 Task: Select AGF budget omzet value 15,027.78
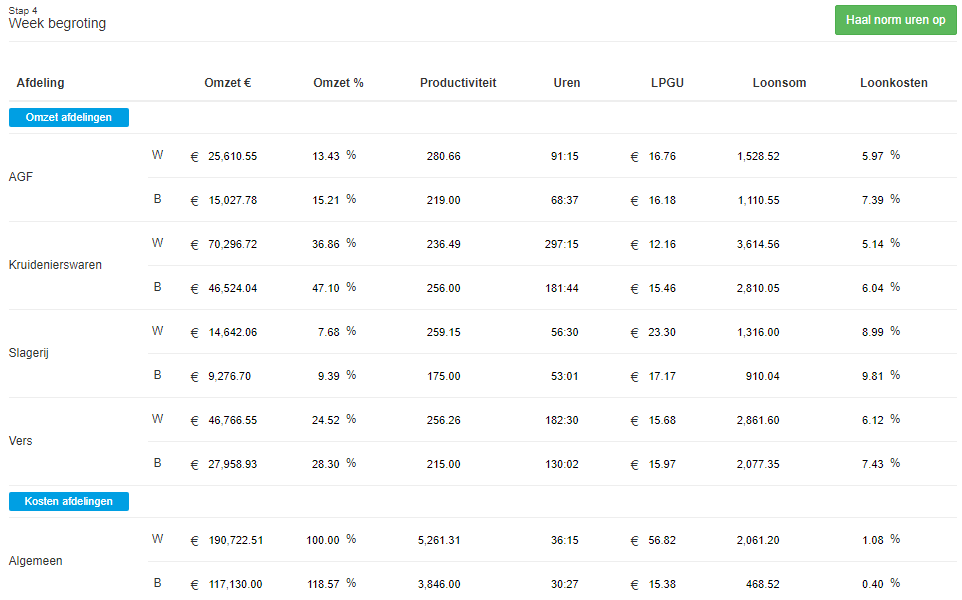[233, 201]
